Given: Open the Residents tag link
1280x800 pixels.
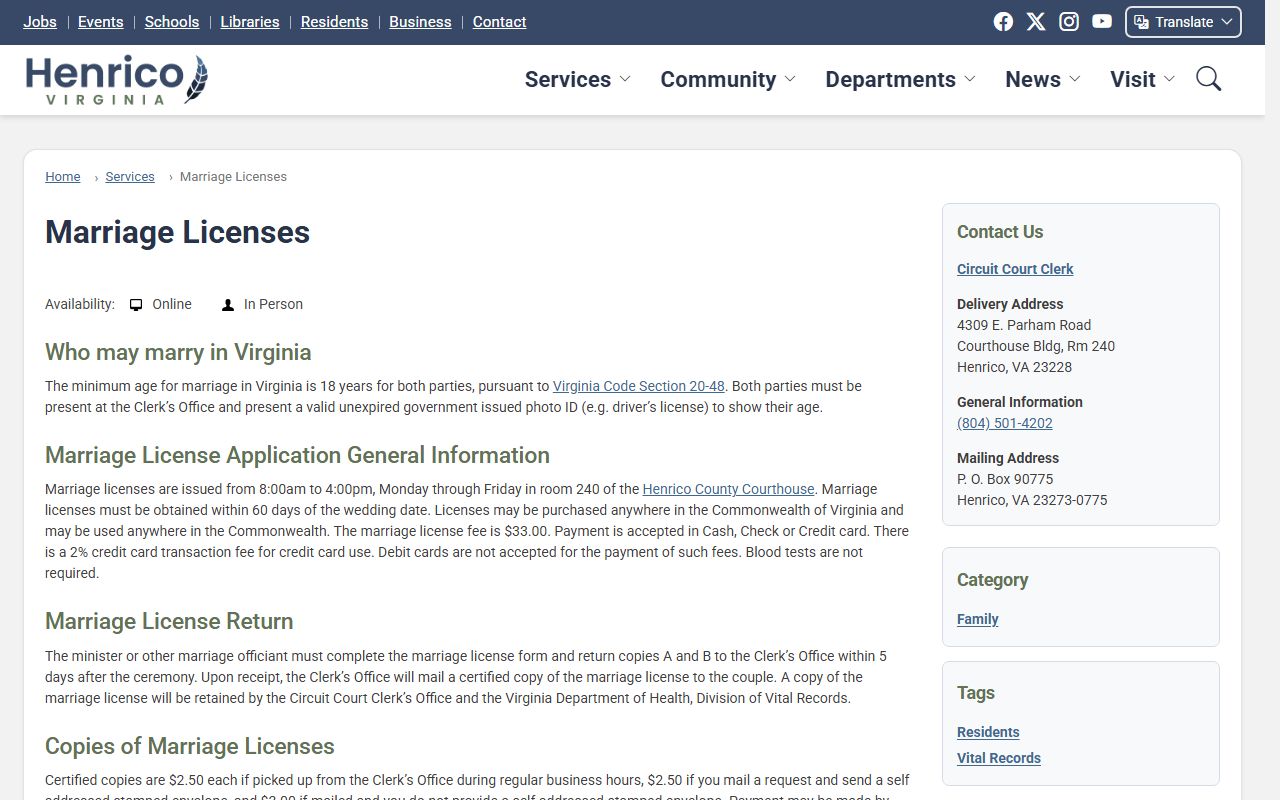Looking at the screenshot, I should [988, 732].
